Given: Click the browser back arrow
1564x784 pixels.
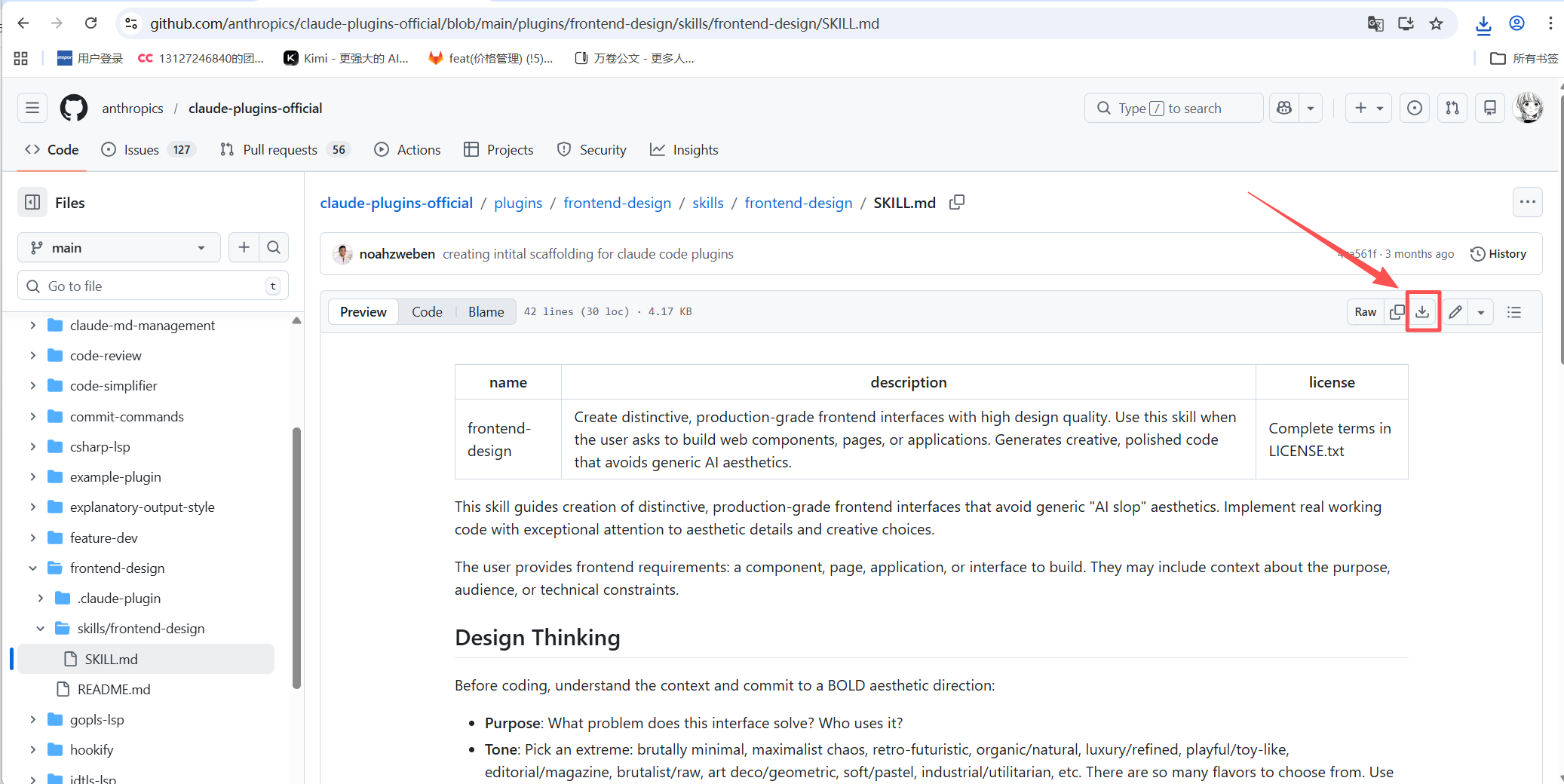Looking at the screenshot, I should pyautogui.click(x=23, y=23).
